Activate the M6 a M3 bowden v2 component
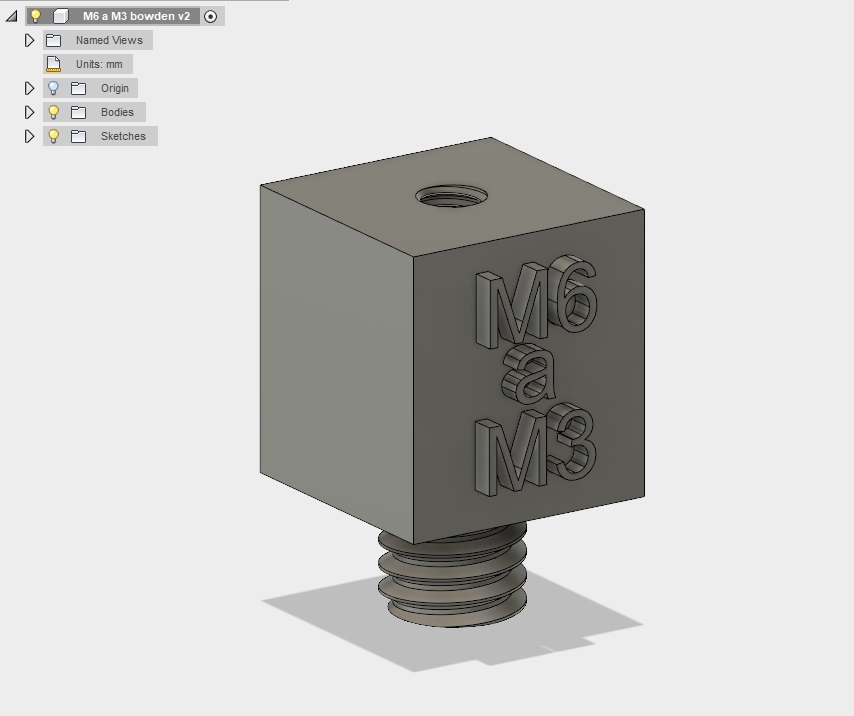 (x=210, y=16)
